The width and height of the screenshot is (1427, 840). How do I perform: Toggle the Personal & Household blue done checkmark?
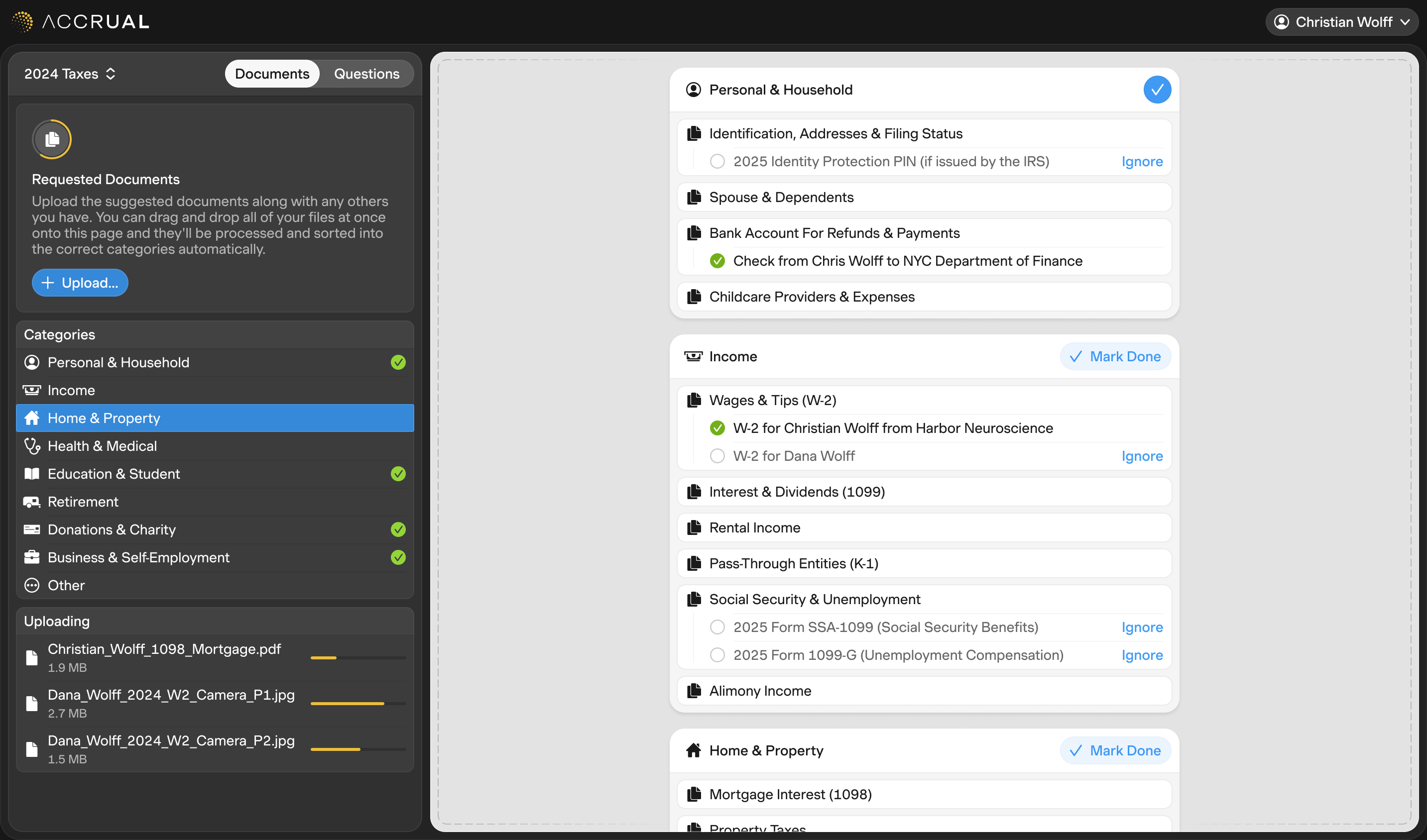click(1157, 90)
